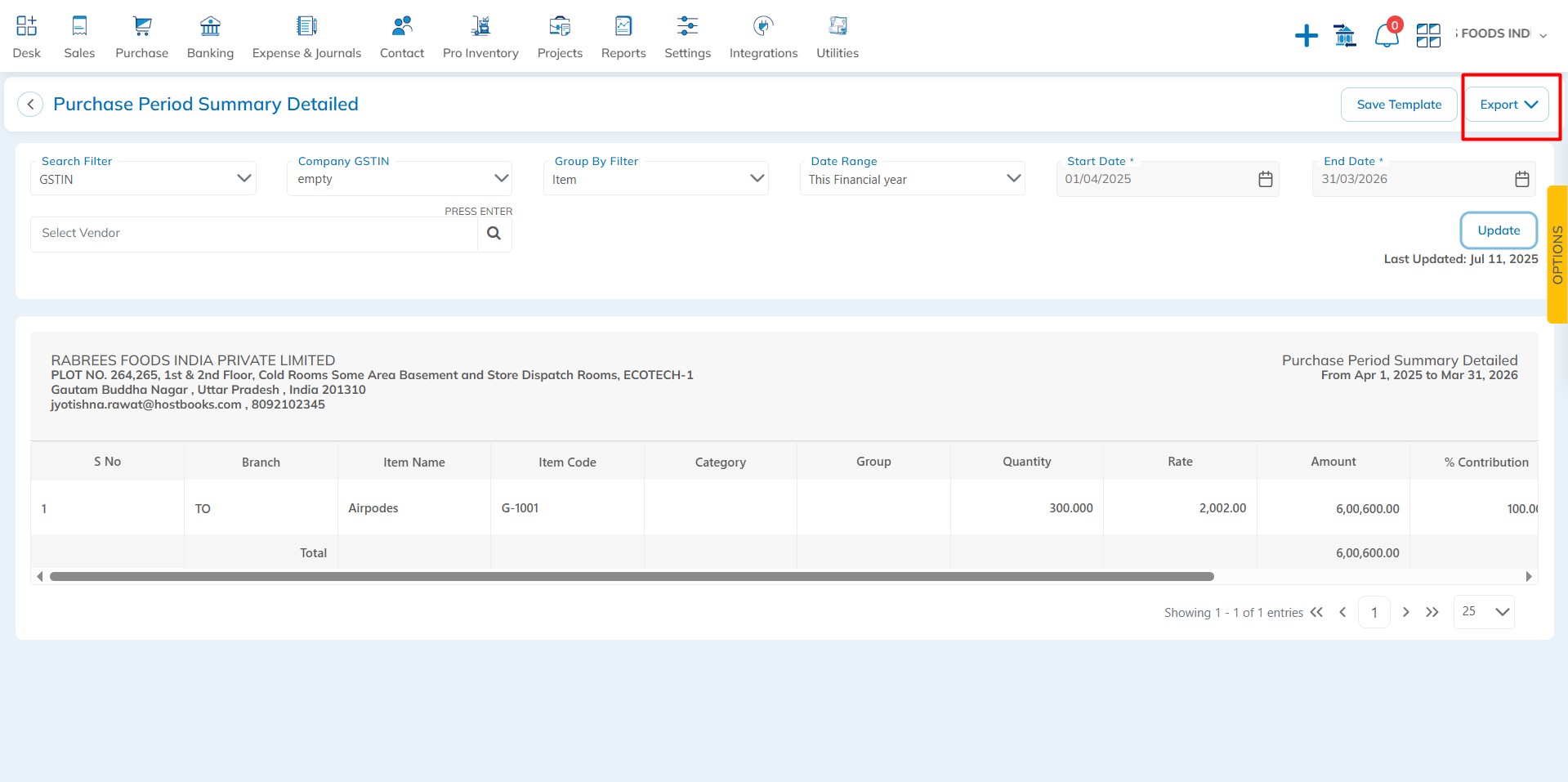Open the Sales module icon
Image resolution: width=1568 pixels, height=782 pixels.
pyautogui.click(x=79, y=26)
